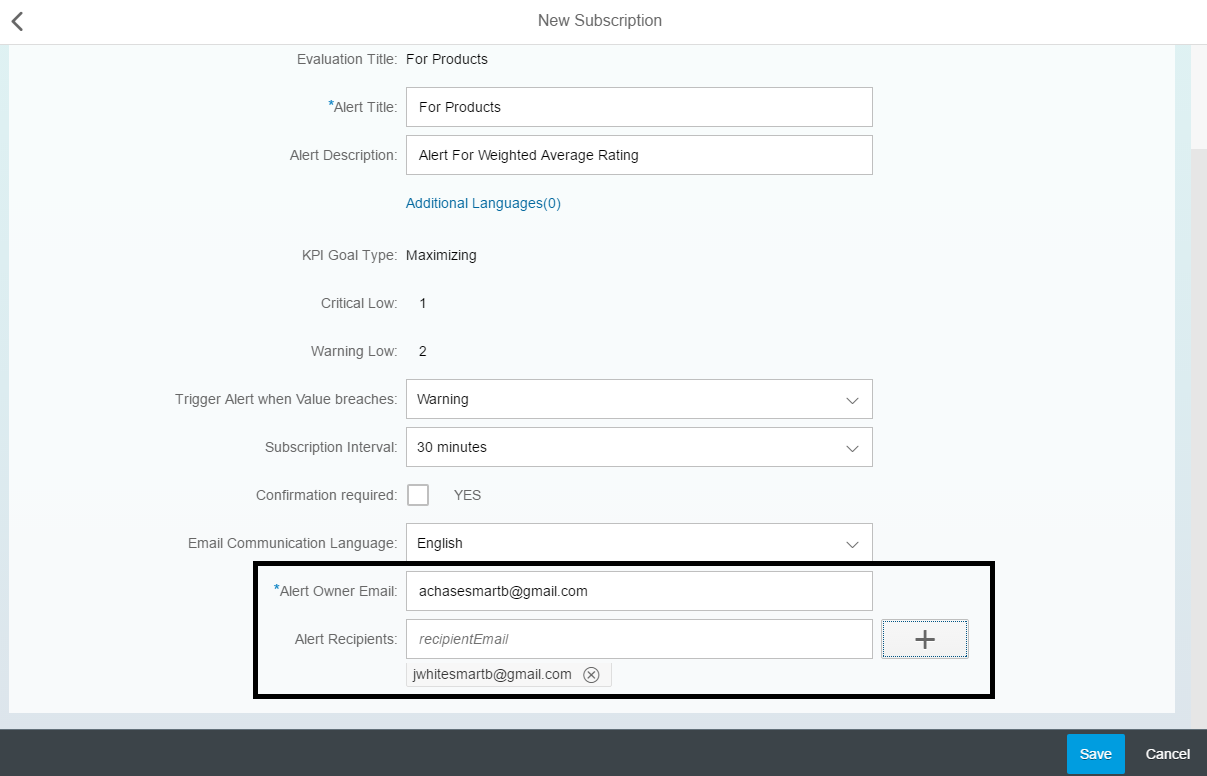1207x776 pixels.
Task: Focus the Alert Title input field
Action: 639,107
